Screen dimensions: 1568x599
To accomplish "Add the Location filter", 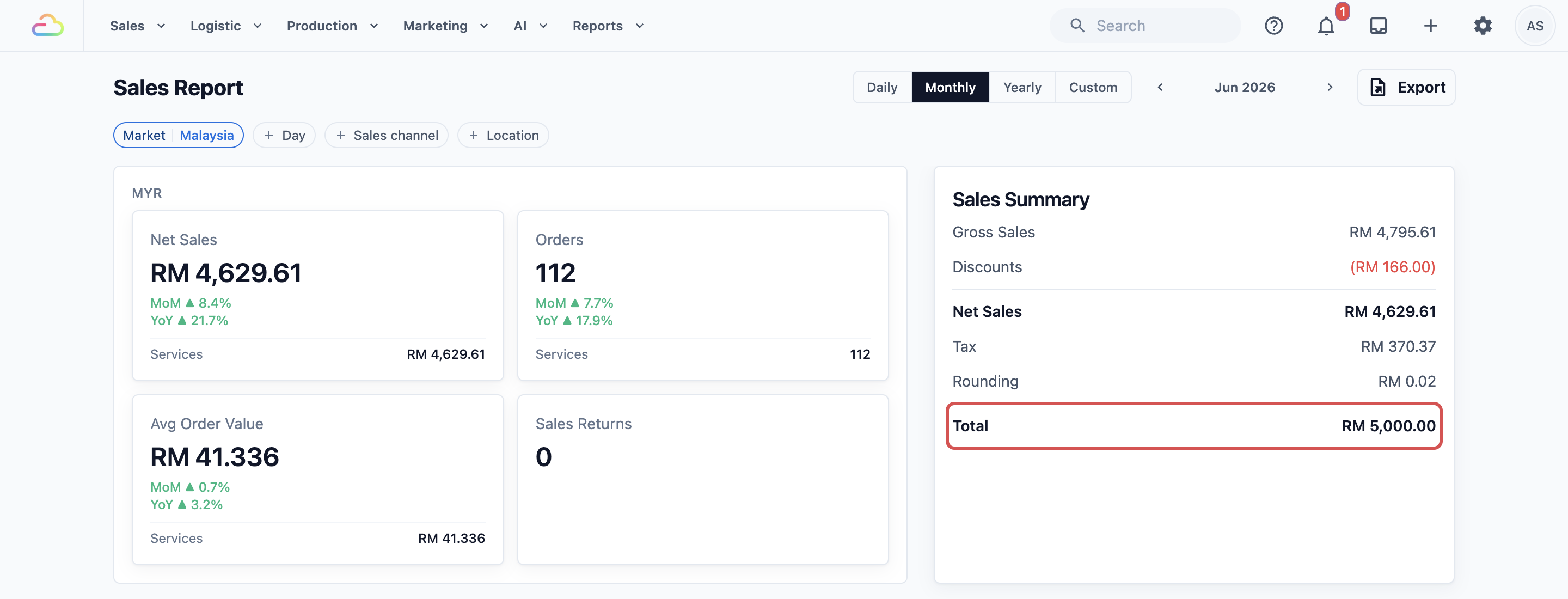I will tap(503, 135).
